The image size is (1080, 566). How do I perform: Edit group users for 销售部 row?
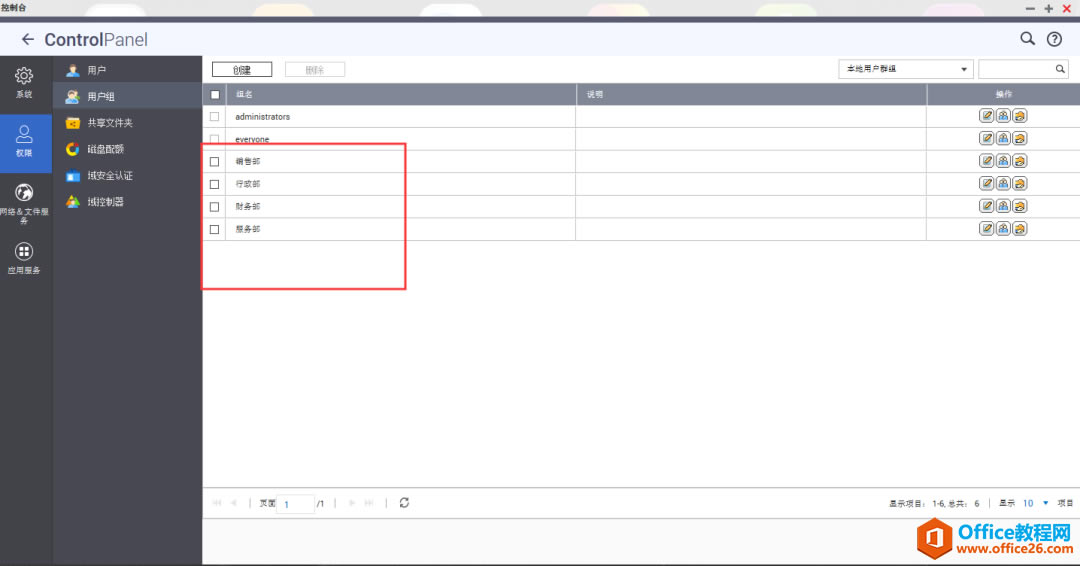point(1003,160)
